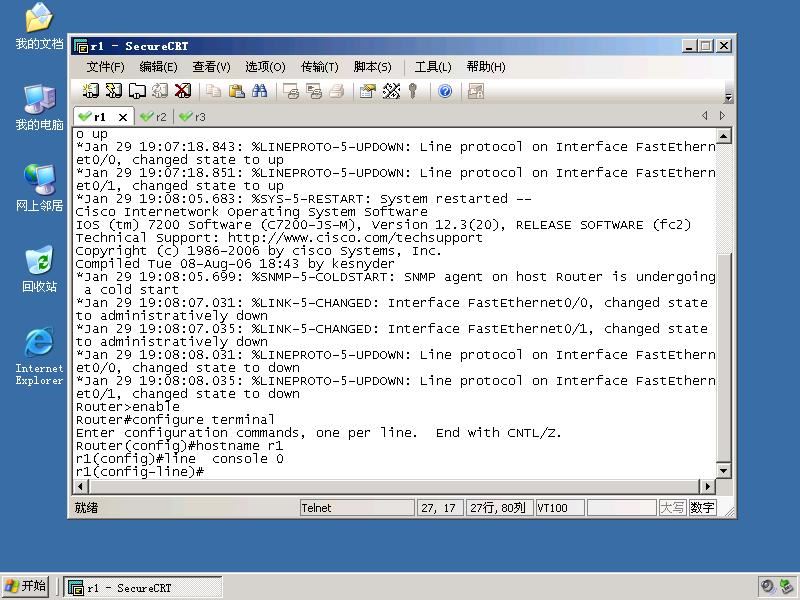The width and height of the screenshot is (800, 600).
Task: Close the r1 tab with X
Action: 123,117
